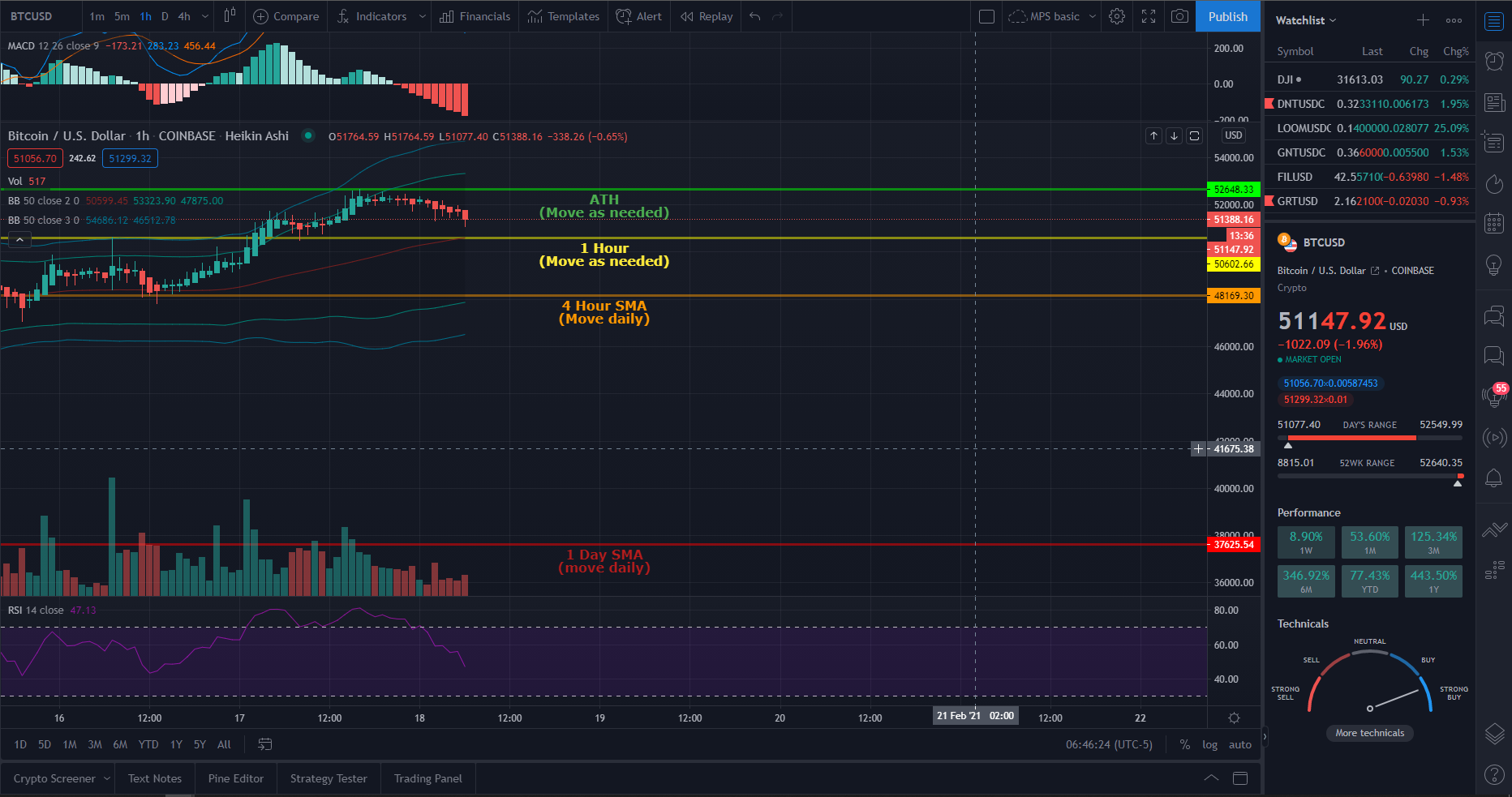Switch to the Pine Editor tab
Screen dimensions: 1512x797
[x=235, y=778]
